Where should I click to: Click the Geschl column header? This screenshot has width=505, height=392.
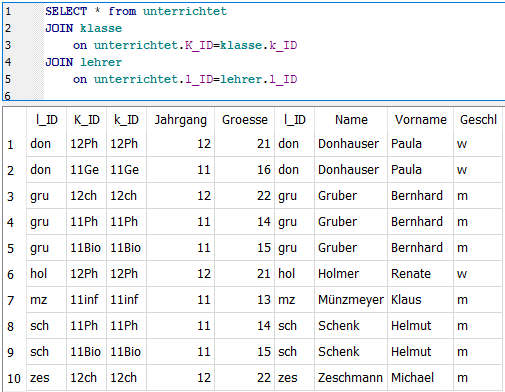point(478,120)
